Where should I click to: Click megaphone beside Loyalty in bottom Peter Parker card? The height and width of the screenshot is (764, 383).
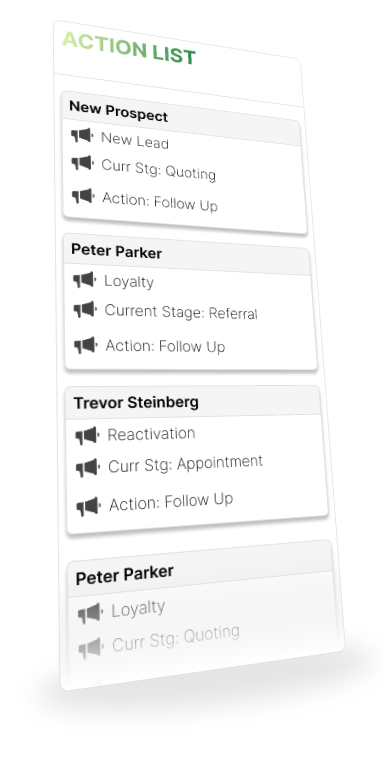click(91, 613)
